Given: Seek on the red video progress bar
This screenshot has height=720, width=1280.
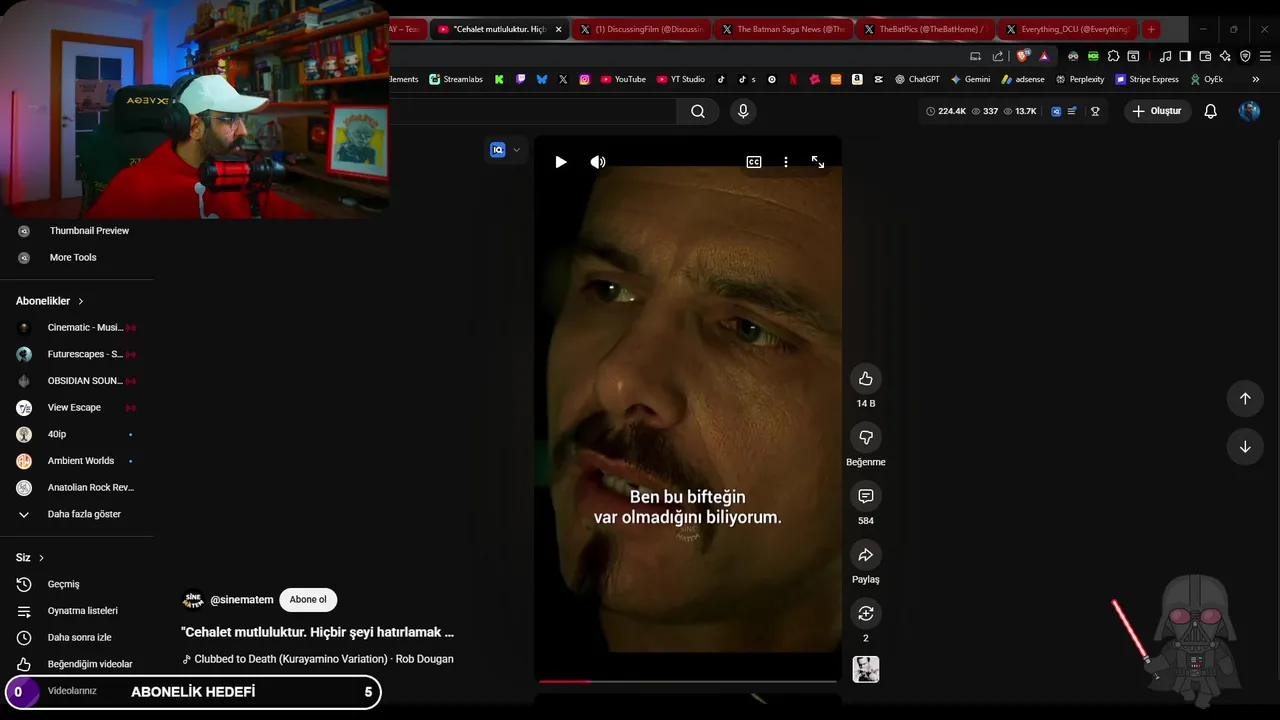Looking at the screenshot, I should [x=688, y=681].
